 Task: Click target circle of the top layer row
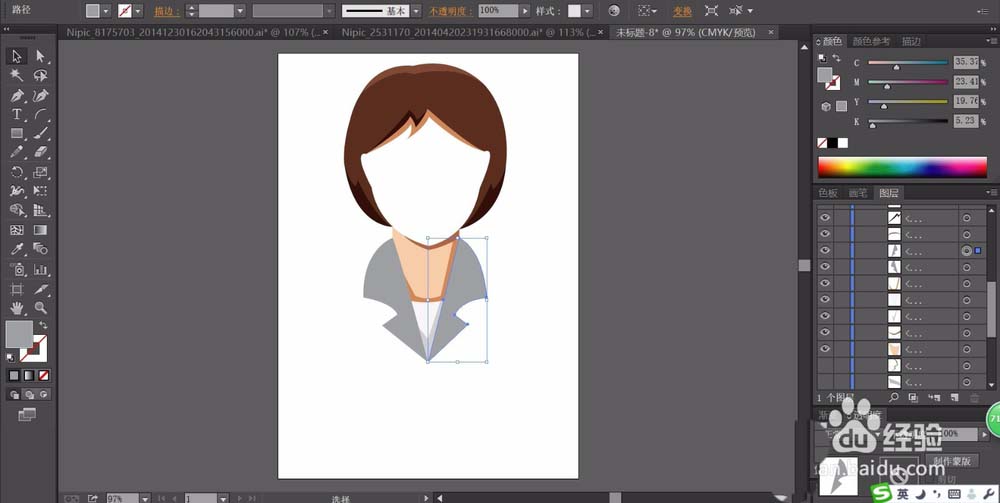click(x=966, y=217)
